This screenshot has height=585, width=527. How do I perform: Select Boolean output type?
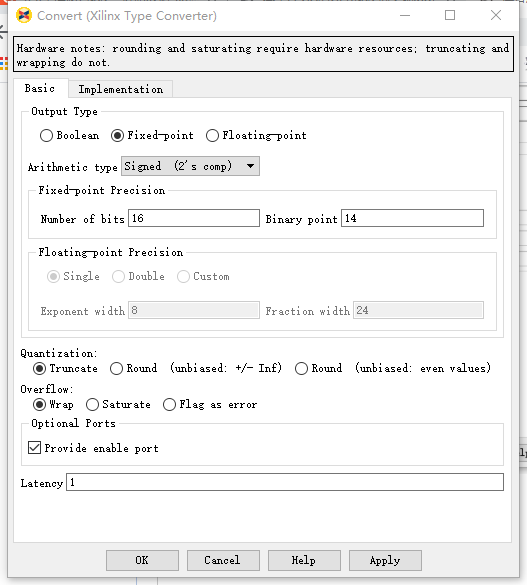click(x=46, y=135)
